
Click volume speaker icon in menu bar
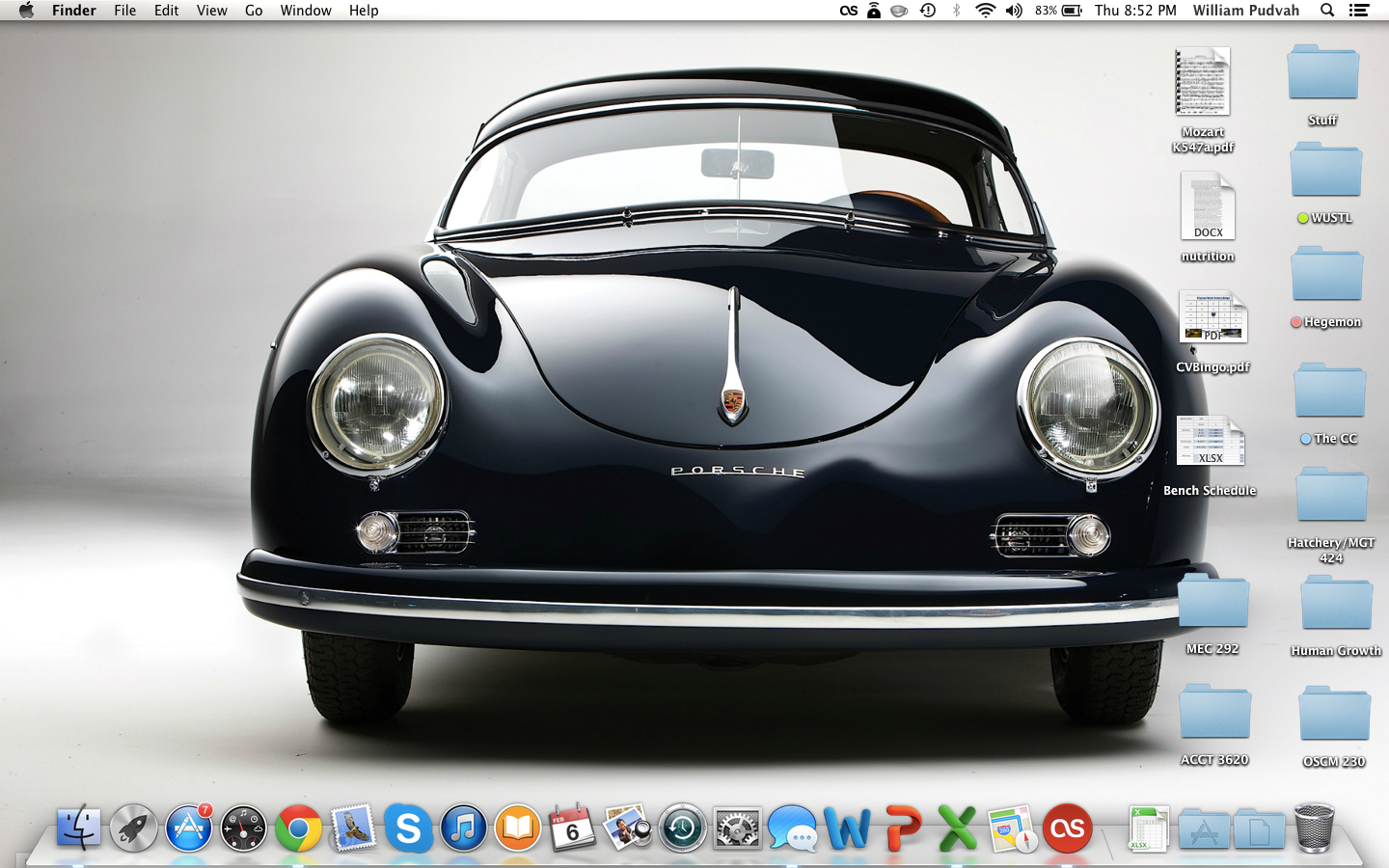click(1014, 11)
